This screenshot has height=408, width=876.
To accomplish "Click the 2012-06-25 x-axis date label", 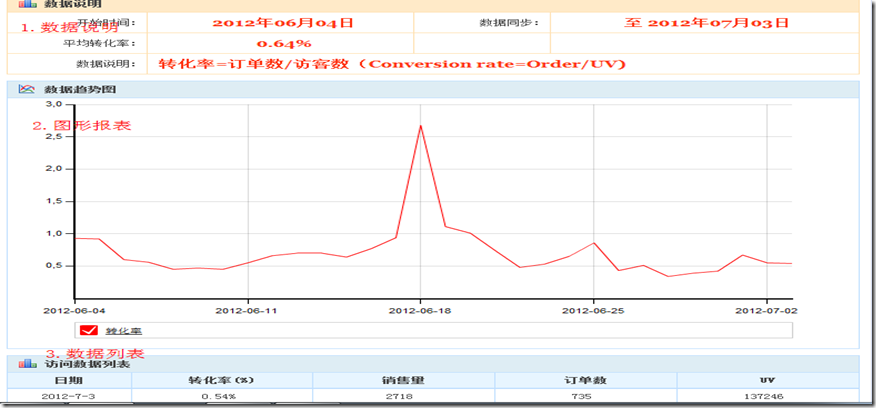I will pos(593,311).
